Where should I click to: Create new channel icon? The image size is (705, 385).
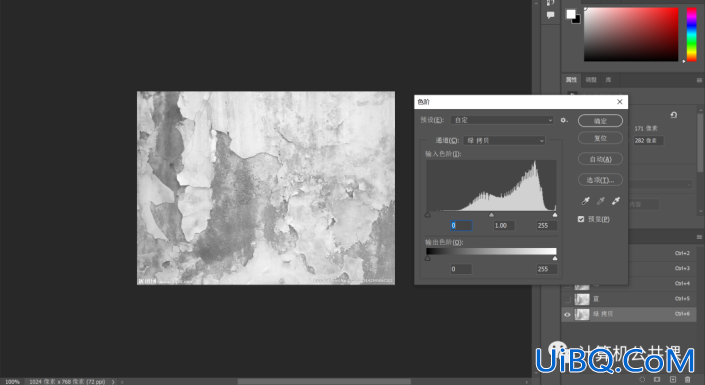[x=673, y=380]
